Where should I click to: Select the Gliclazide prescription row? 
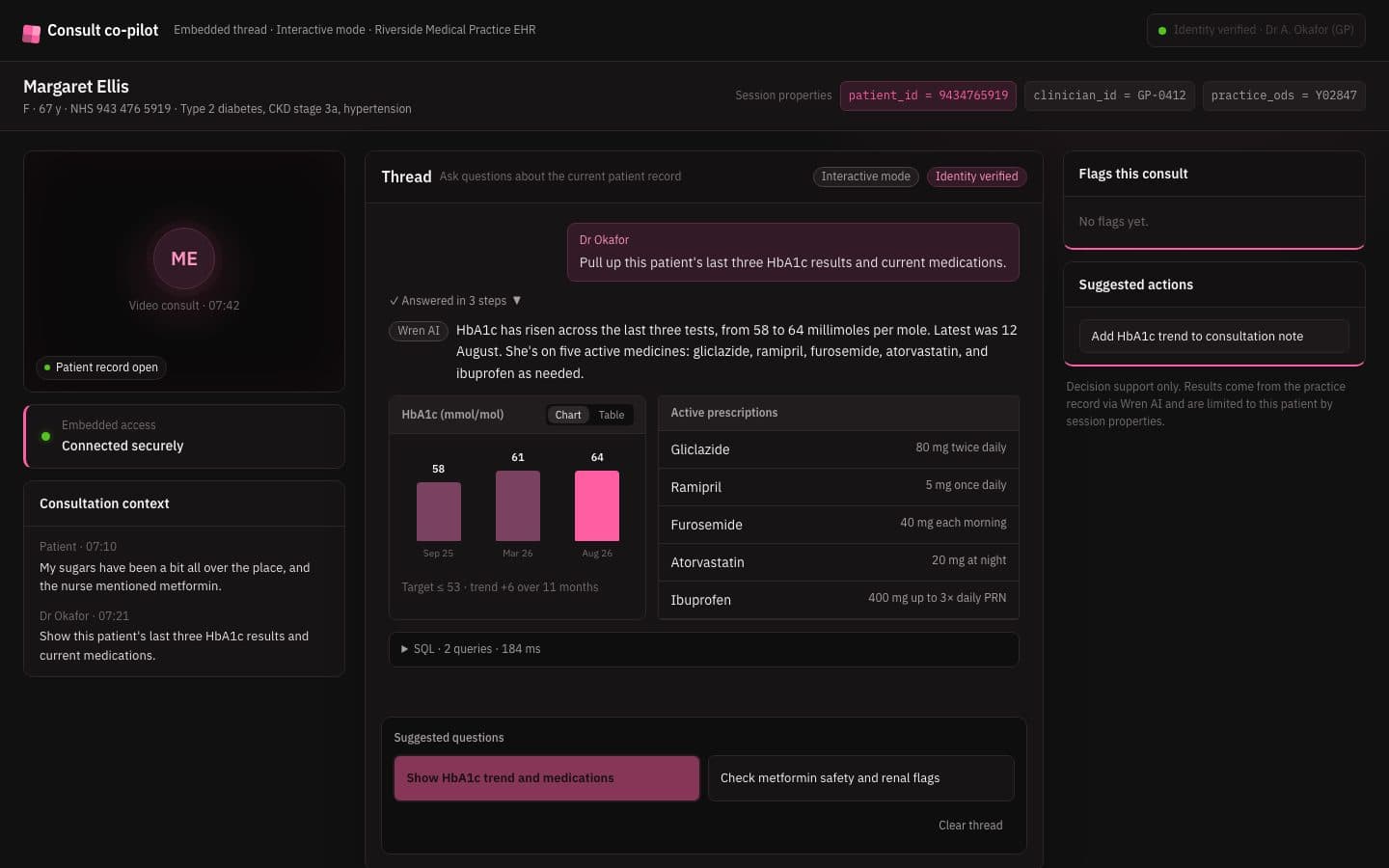point(838,449)
